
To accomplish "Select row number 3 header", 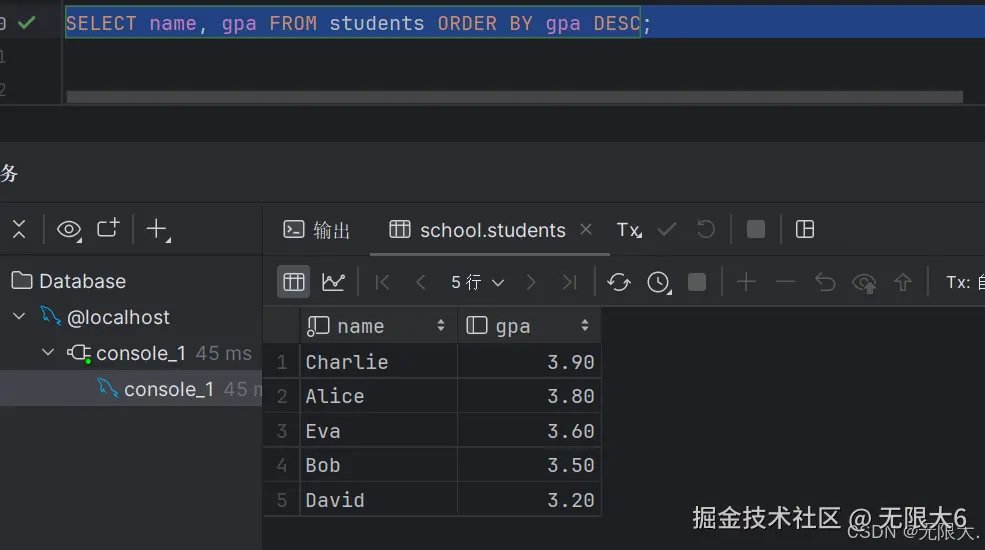I will 281,431.
